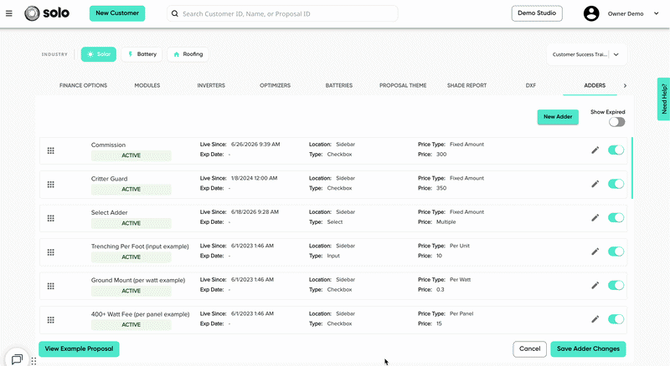Switch to the Inverters tab
This screenshot has width=670, height=366.
coord(211,85)
